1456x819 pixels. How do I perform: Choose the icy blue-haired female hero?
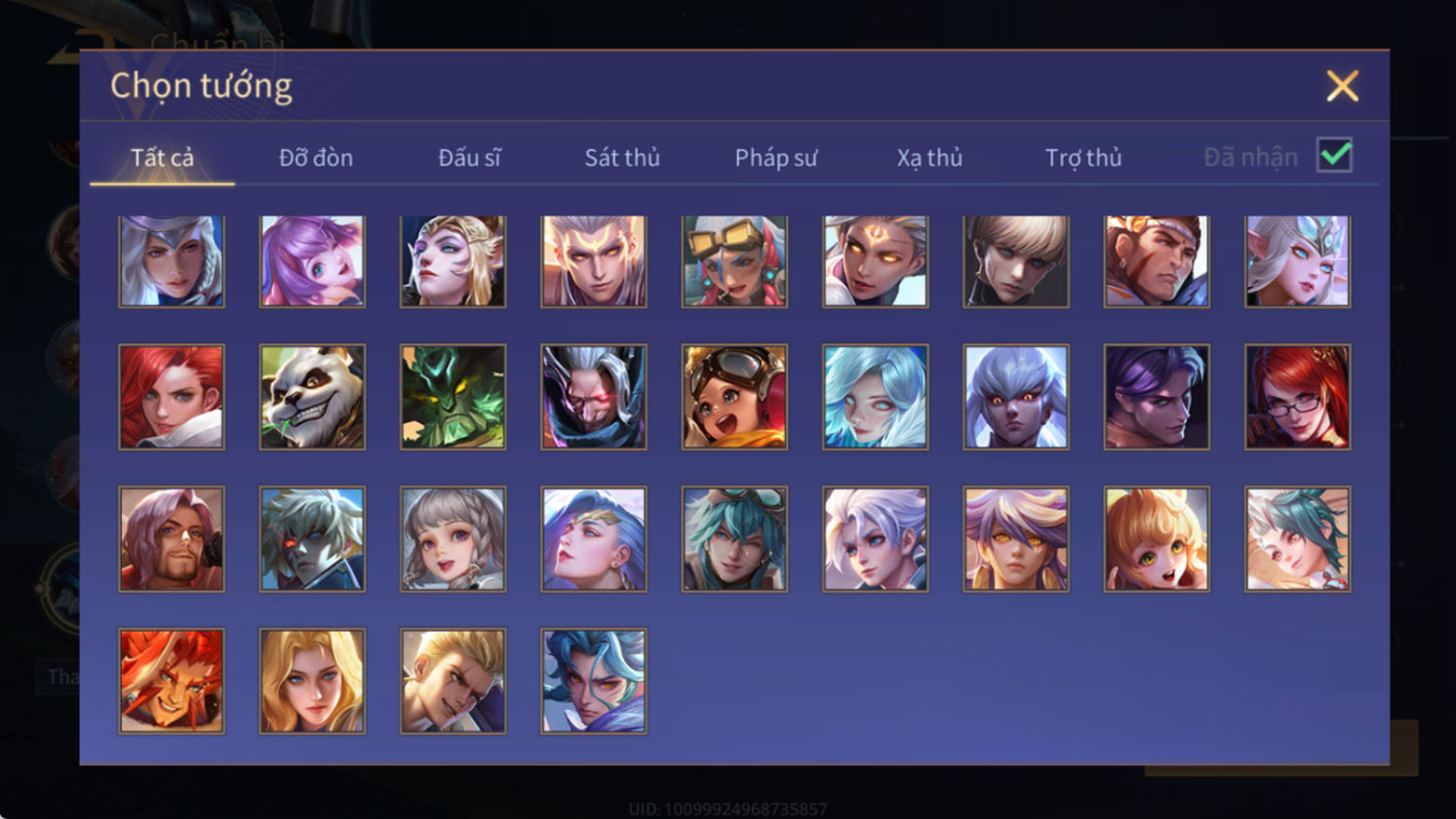[875, 397]
